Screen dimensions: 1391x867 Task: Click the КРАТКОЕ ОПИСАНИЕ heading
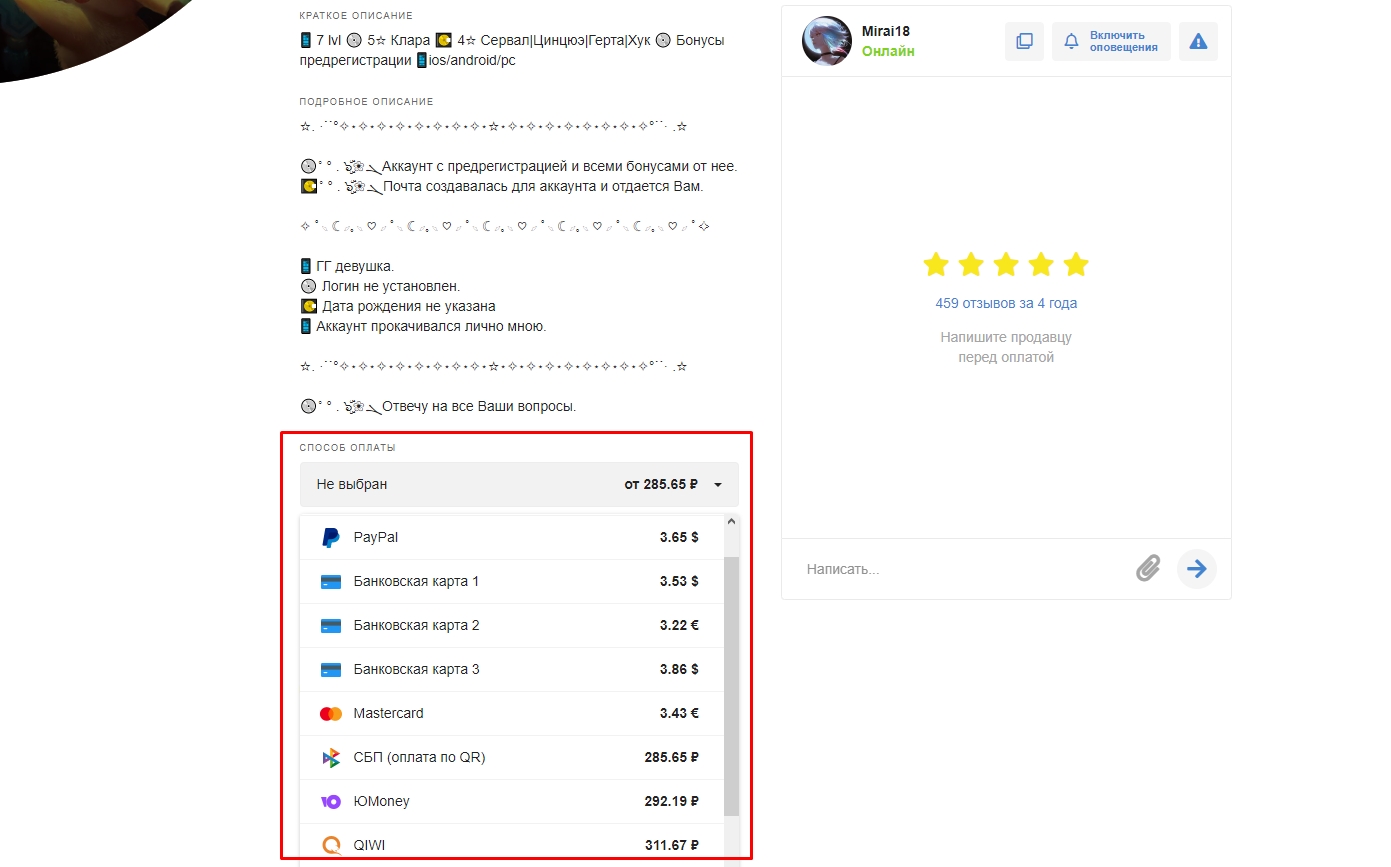(x=356, y=16)
